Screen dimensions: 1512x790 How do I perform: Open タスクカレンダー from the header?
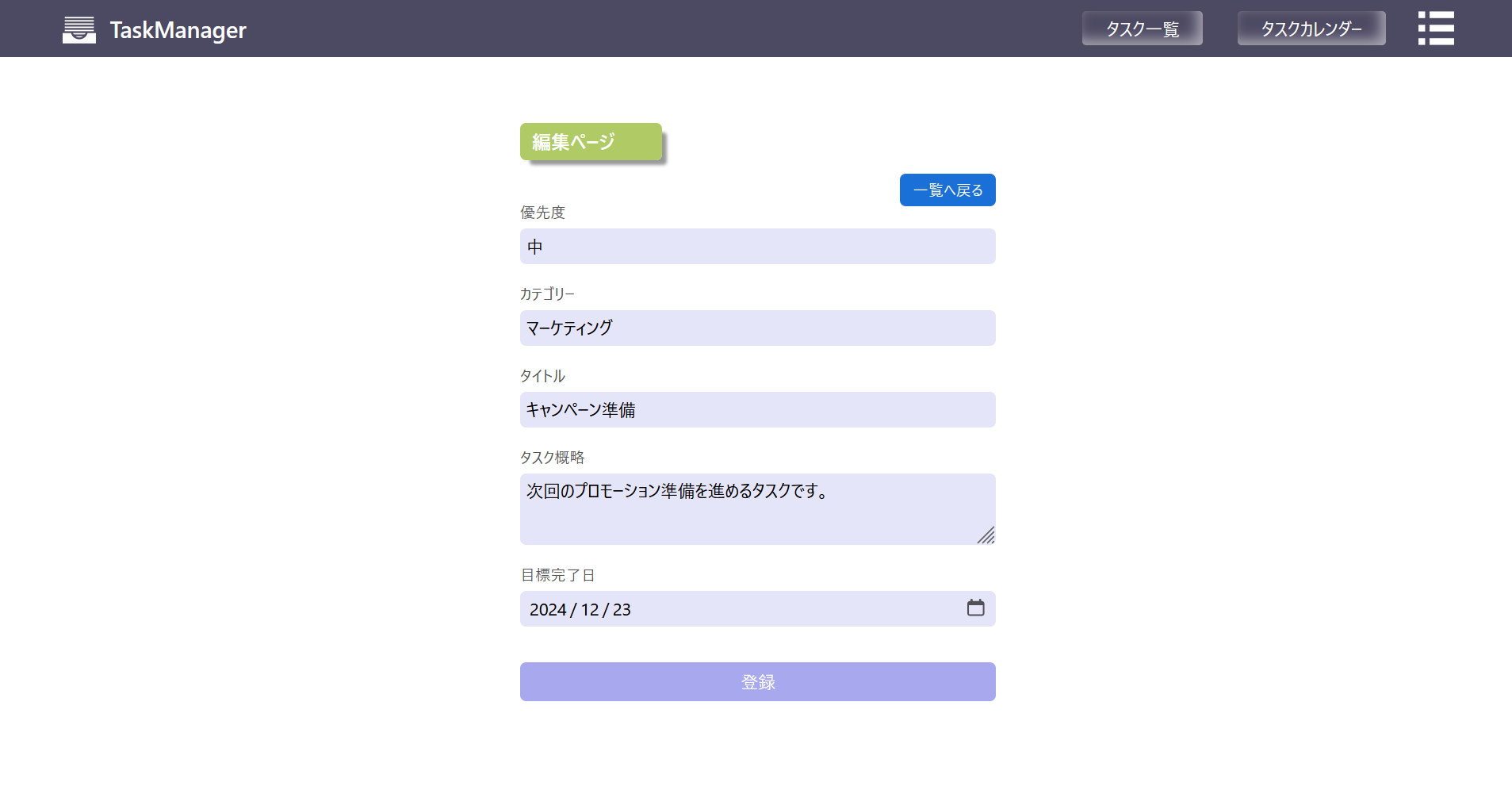(1311, 29)
